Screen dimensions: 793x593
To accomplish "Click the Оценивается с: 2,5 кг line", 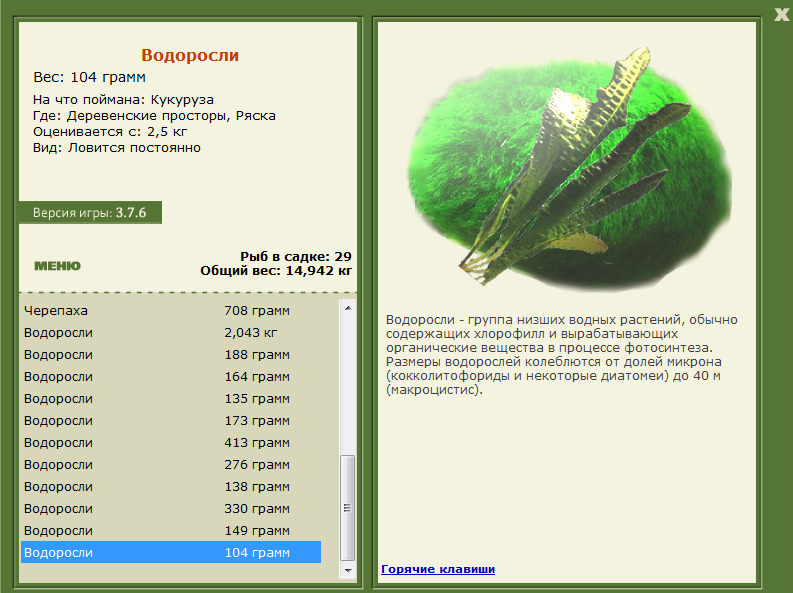I will pos(110,132).
